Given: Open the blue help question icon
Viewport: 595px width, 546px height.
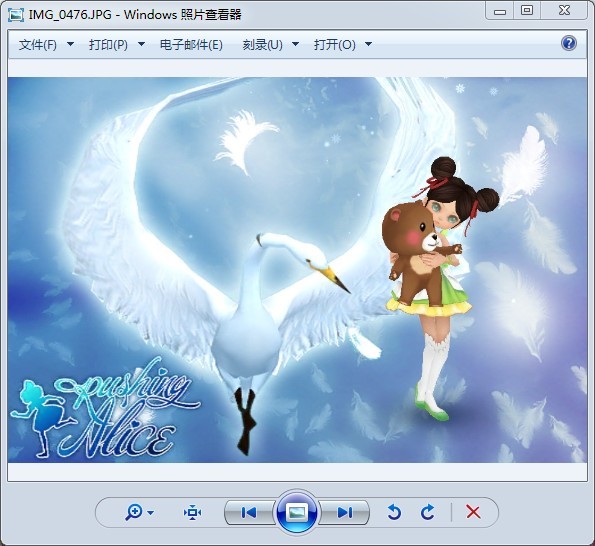Looking at the screenshot, I should [568, 43].
